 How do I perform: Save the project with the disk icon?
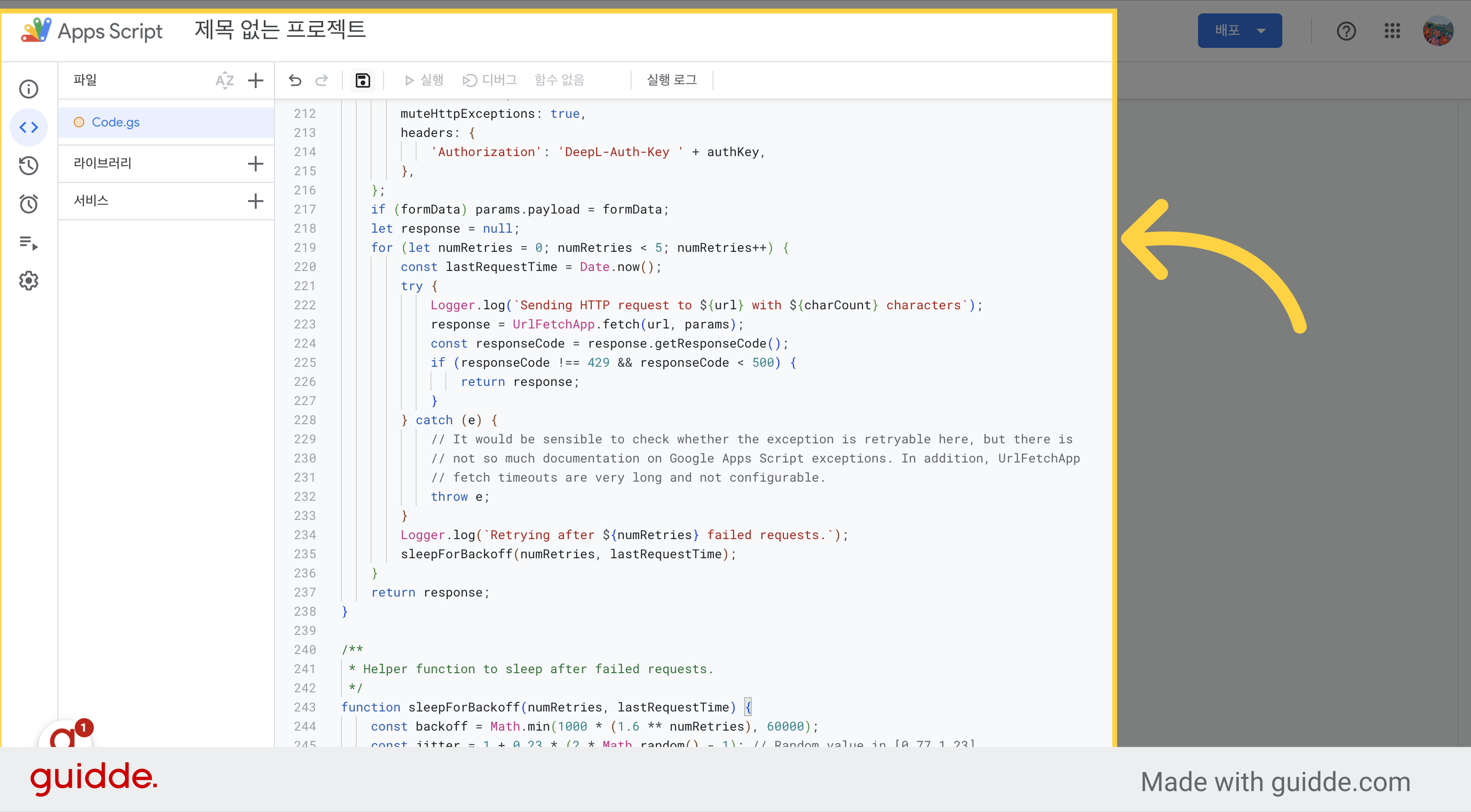tap(362, 80)
